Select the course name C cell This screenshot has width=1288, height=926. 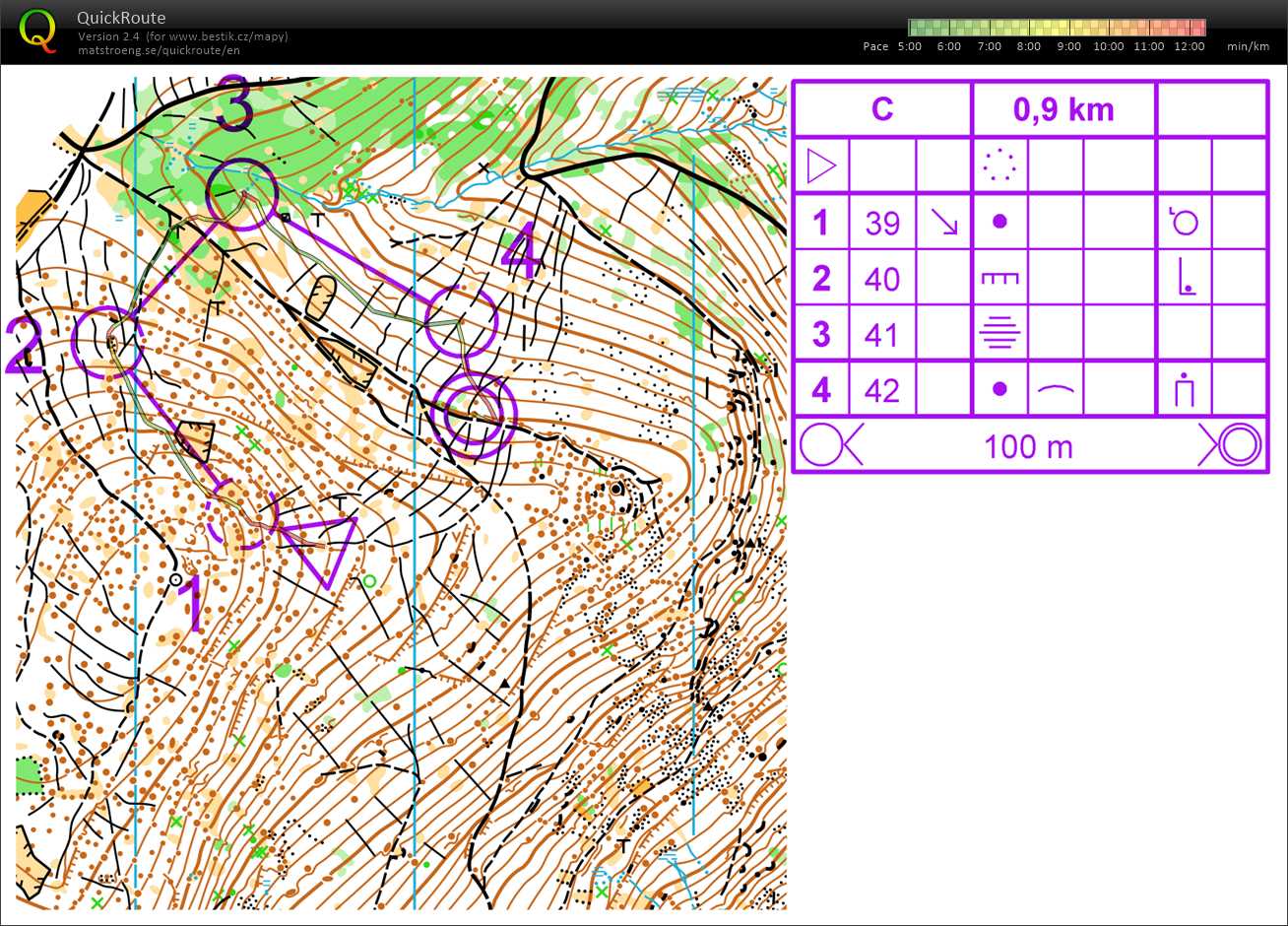pyautogui.click(x=882, y=109)
